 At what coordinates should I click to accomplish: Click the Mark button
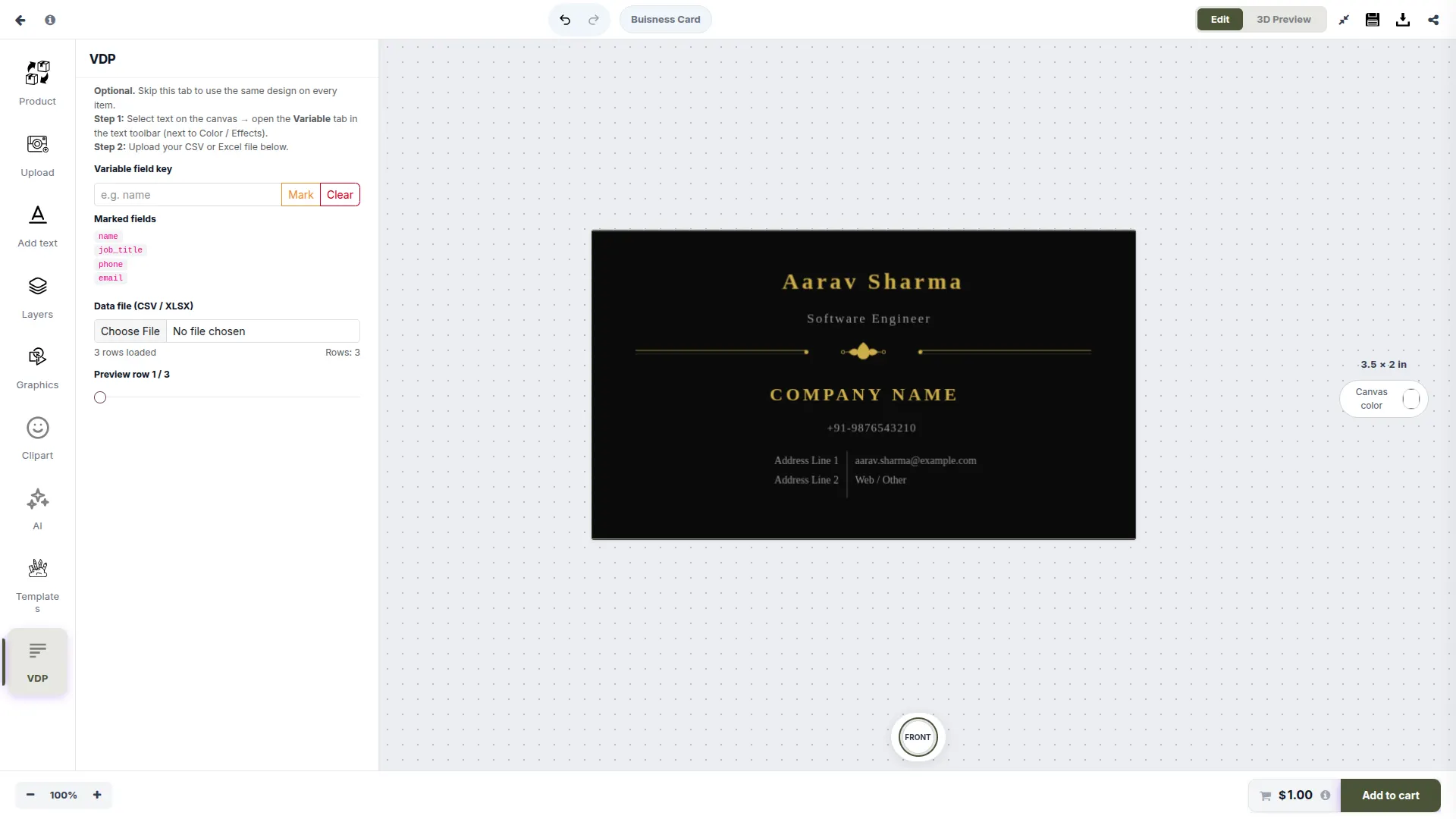coord(300,195)
